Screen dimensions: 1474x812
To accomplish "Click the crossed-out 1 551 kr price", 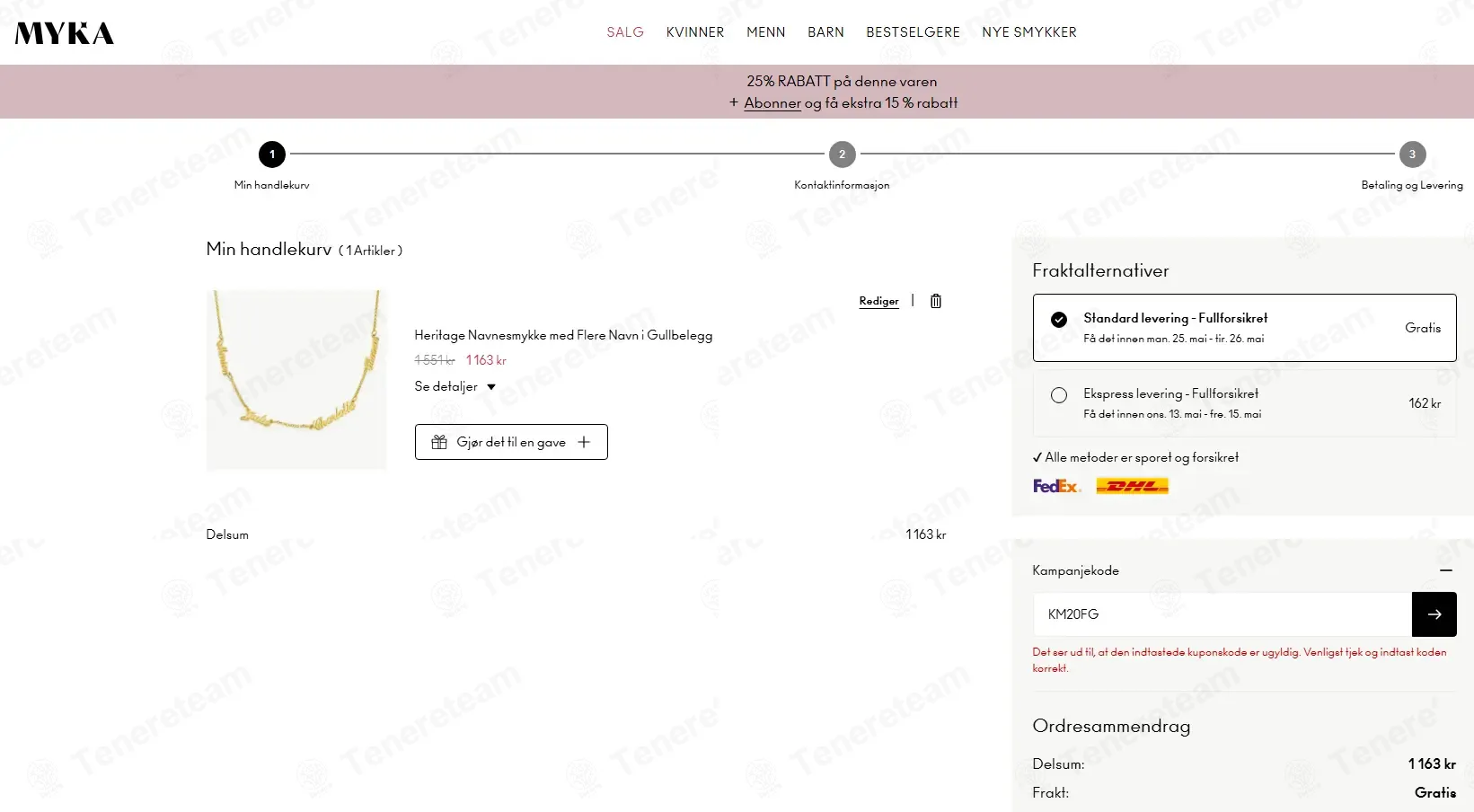I will [x=435, y=360].
